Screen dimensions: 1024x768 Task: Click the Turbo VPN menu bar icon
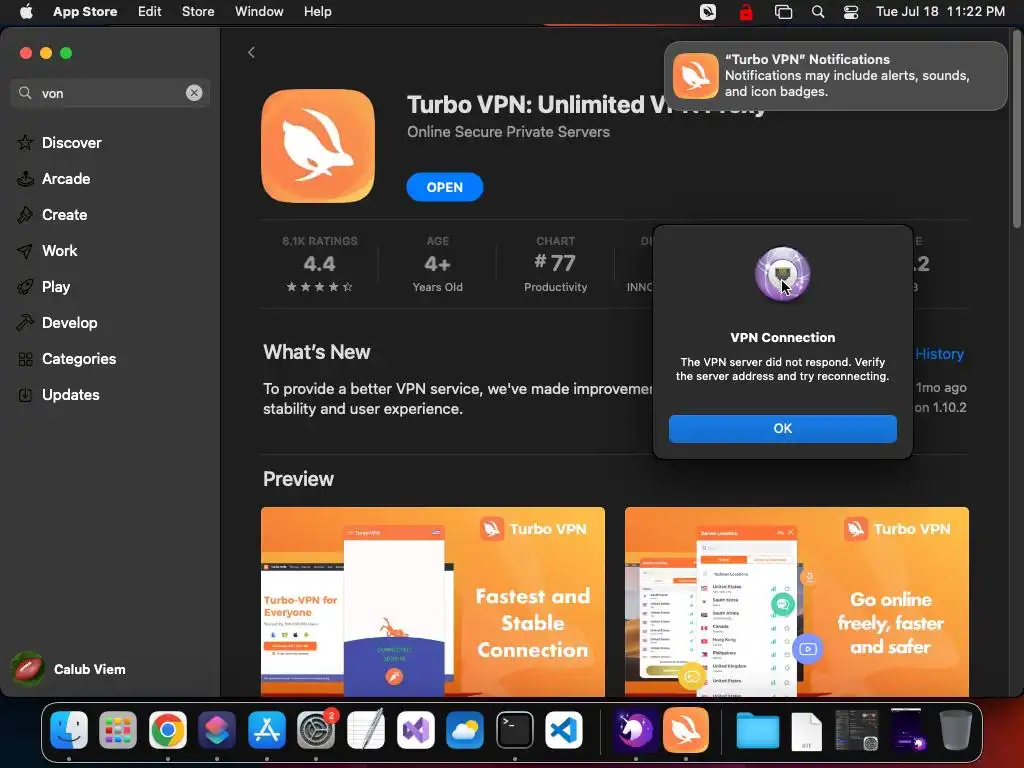tap(708, 12)
